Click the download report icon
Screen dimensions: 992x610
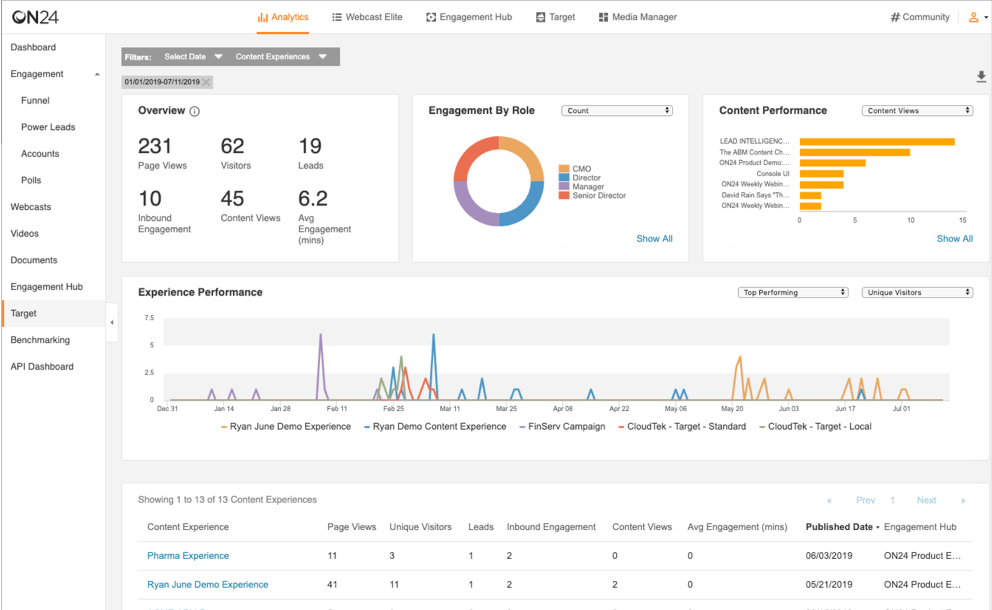pyautogui.click(x=981, y=77)
